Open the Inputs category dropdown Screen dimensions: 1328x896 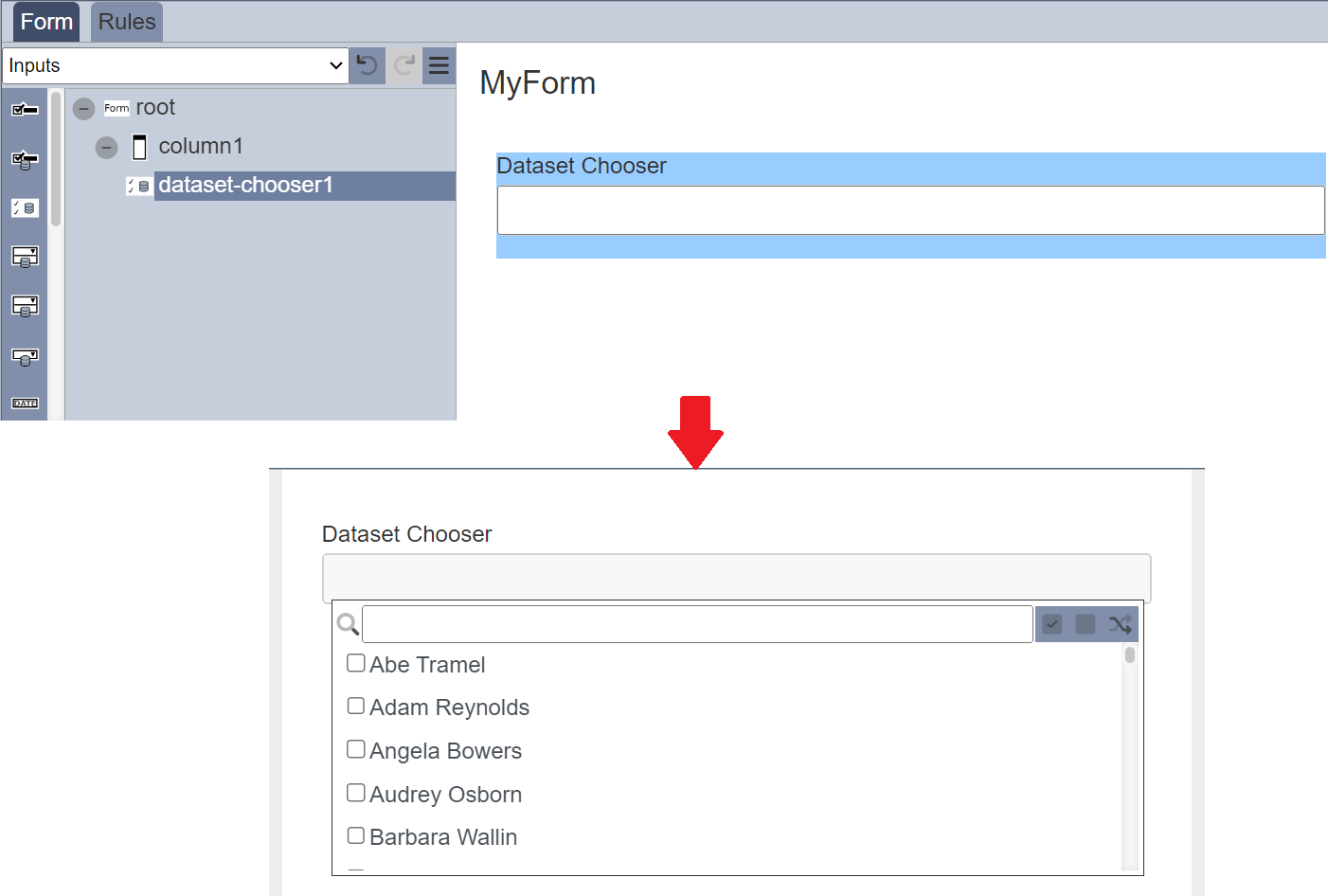175,65
